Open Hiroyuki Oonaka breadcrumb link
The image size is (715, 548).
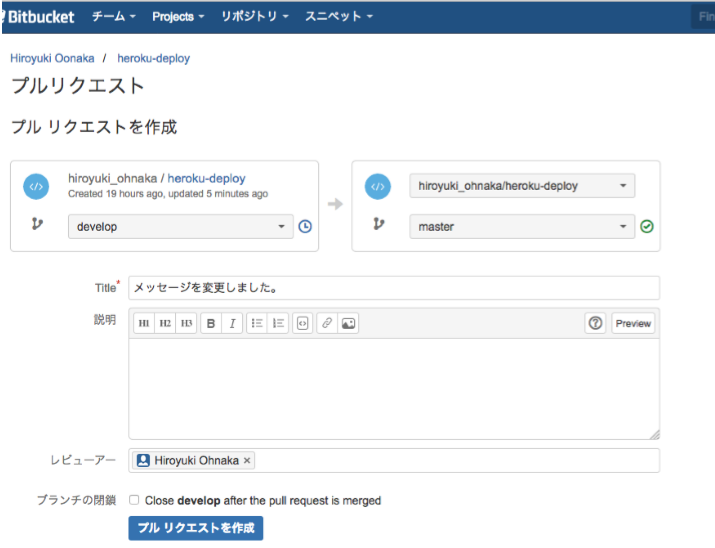(x=52, y=58)
